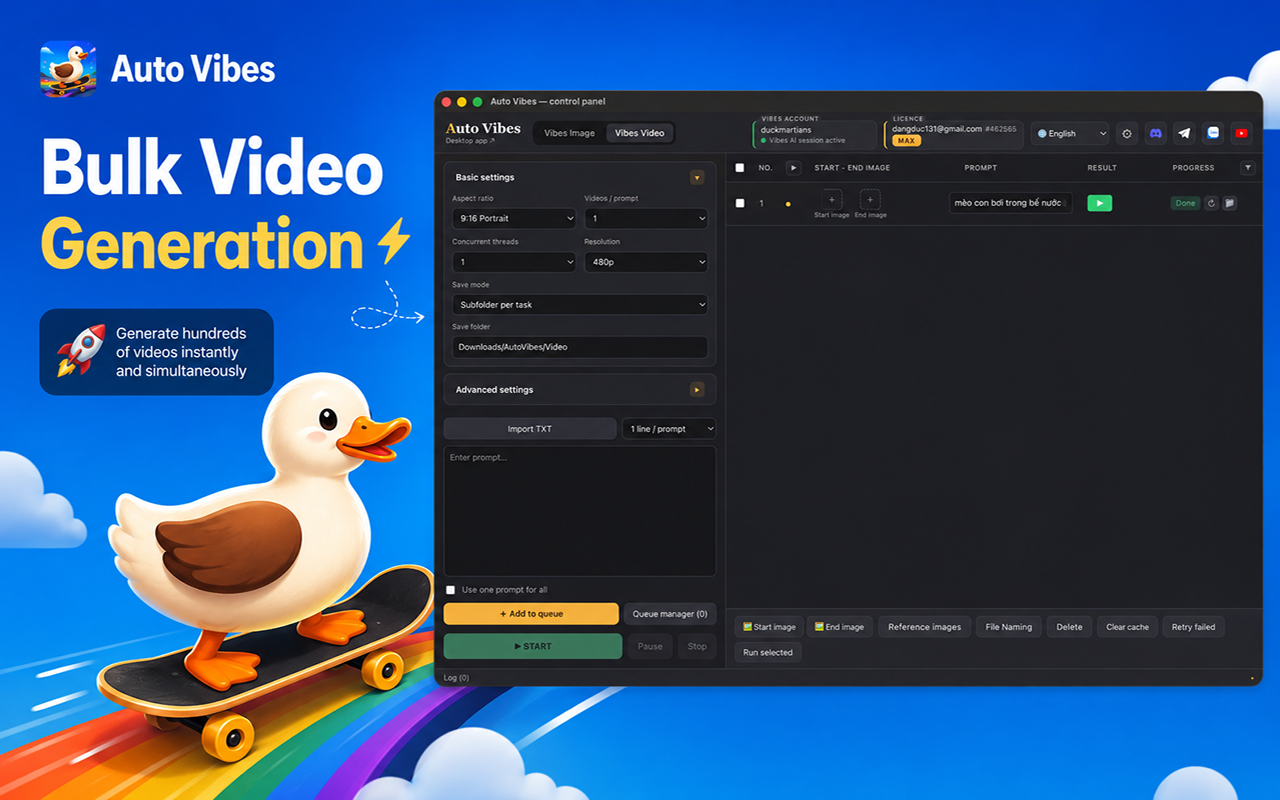Click the Run selected button
This screenshot has width=1280, height=800.
[768, 652]
